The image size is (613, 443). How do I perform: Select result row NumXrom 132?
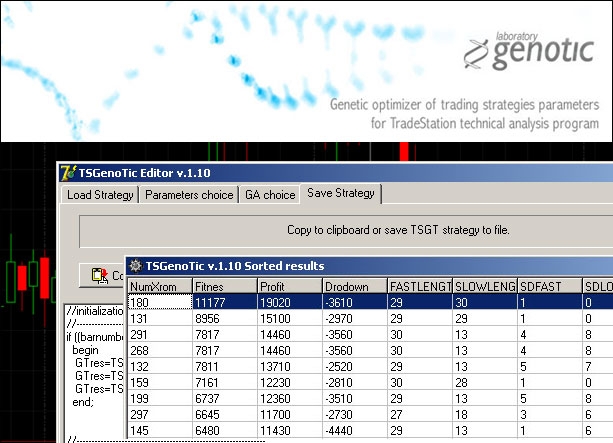(370, 367)
